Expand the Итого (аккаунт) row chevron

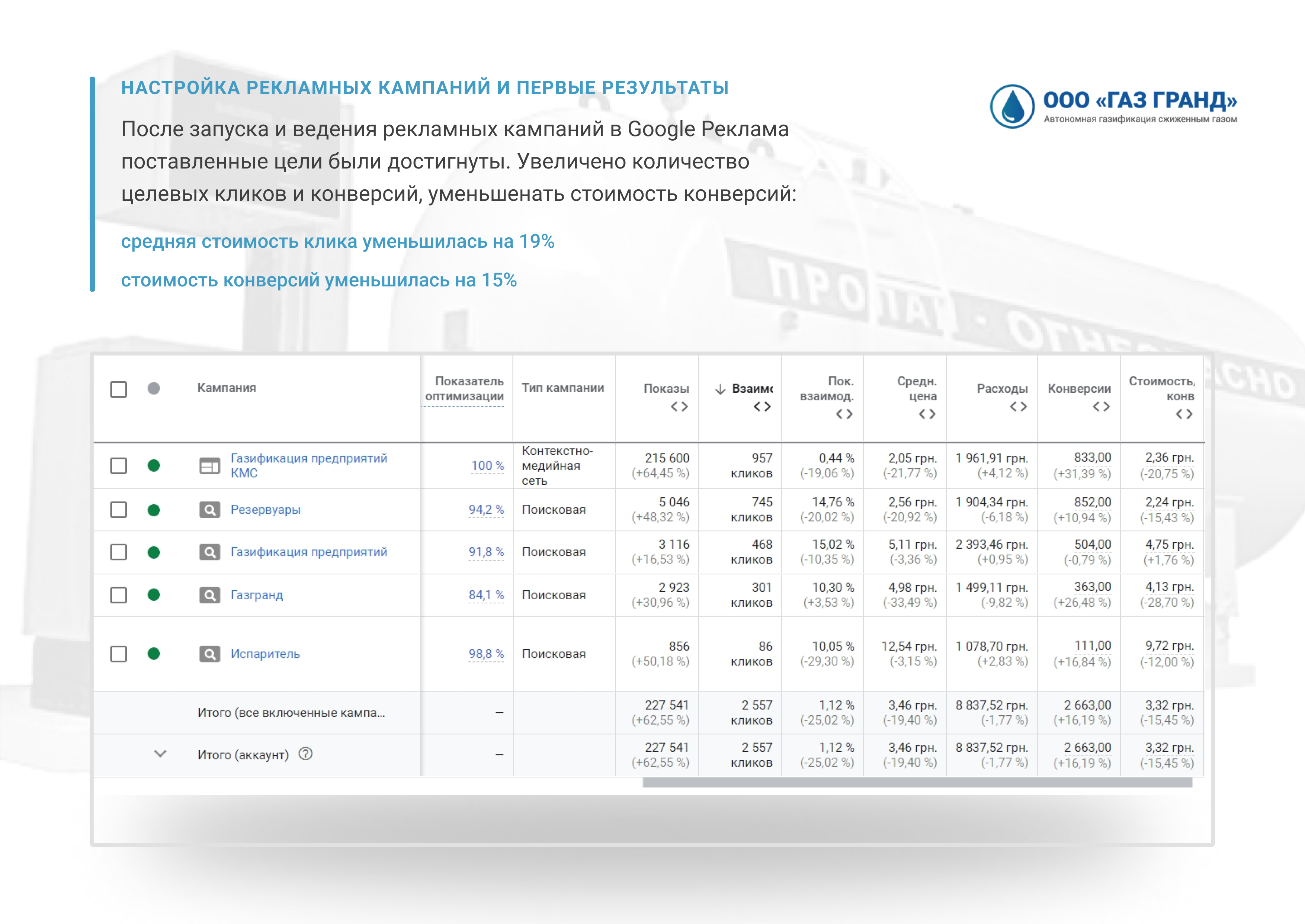click(x=160, y=754)
